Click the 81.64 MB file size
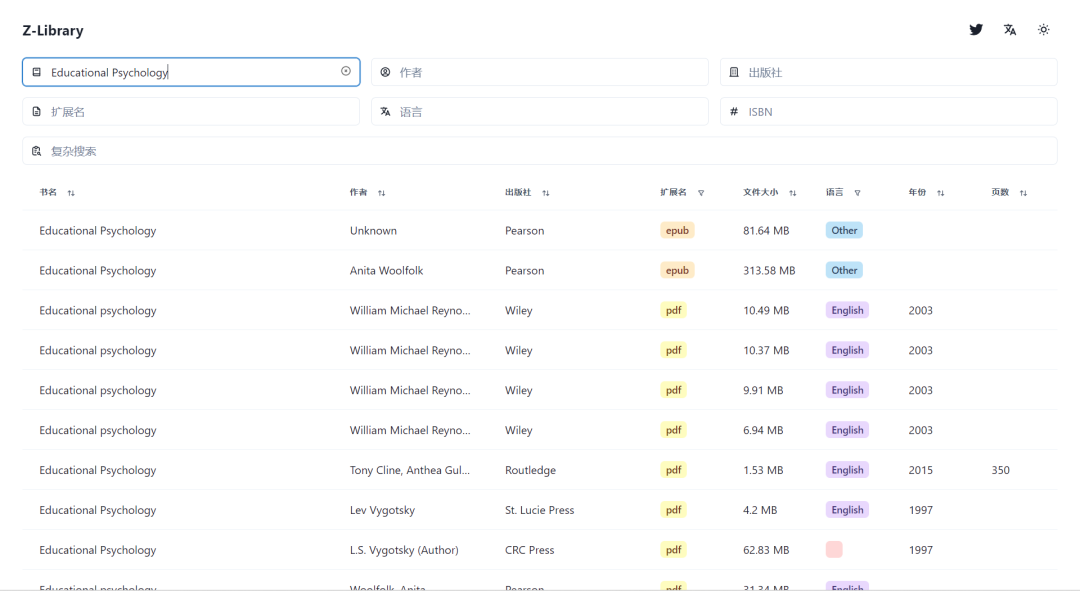This screenshot has width=1080, height=591. [x=766, y=230]
